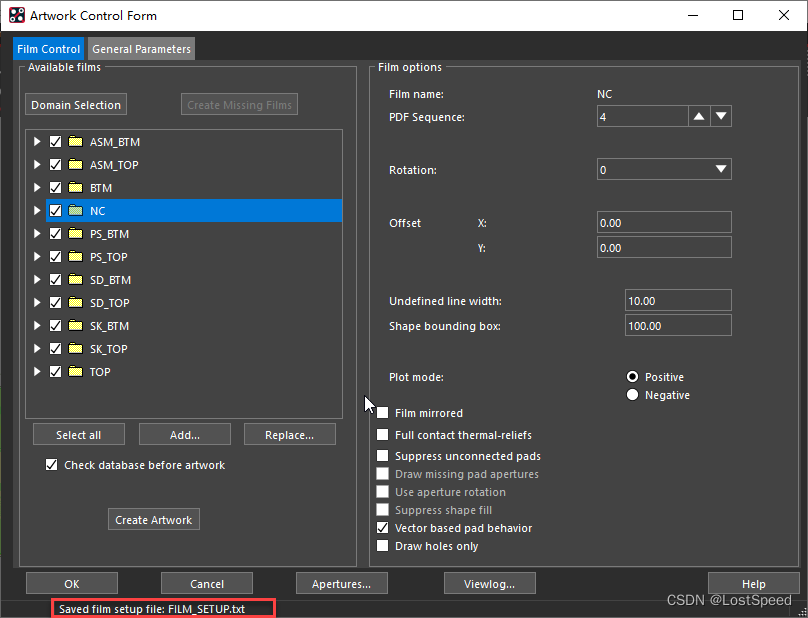The image size is (808, 618).
Task: Click the TOP film folder icon
Action: tap(75, 372)
